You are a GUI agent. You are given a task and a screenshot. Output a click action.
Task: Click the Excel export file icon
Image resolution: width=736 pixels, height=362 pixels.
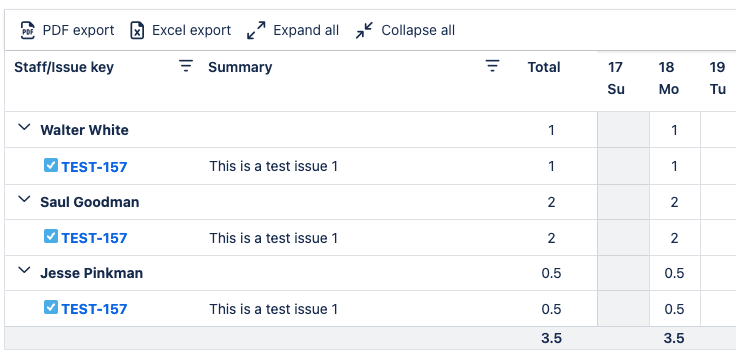click(137, 31)
